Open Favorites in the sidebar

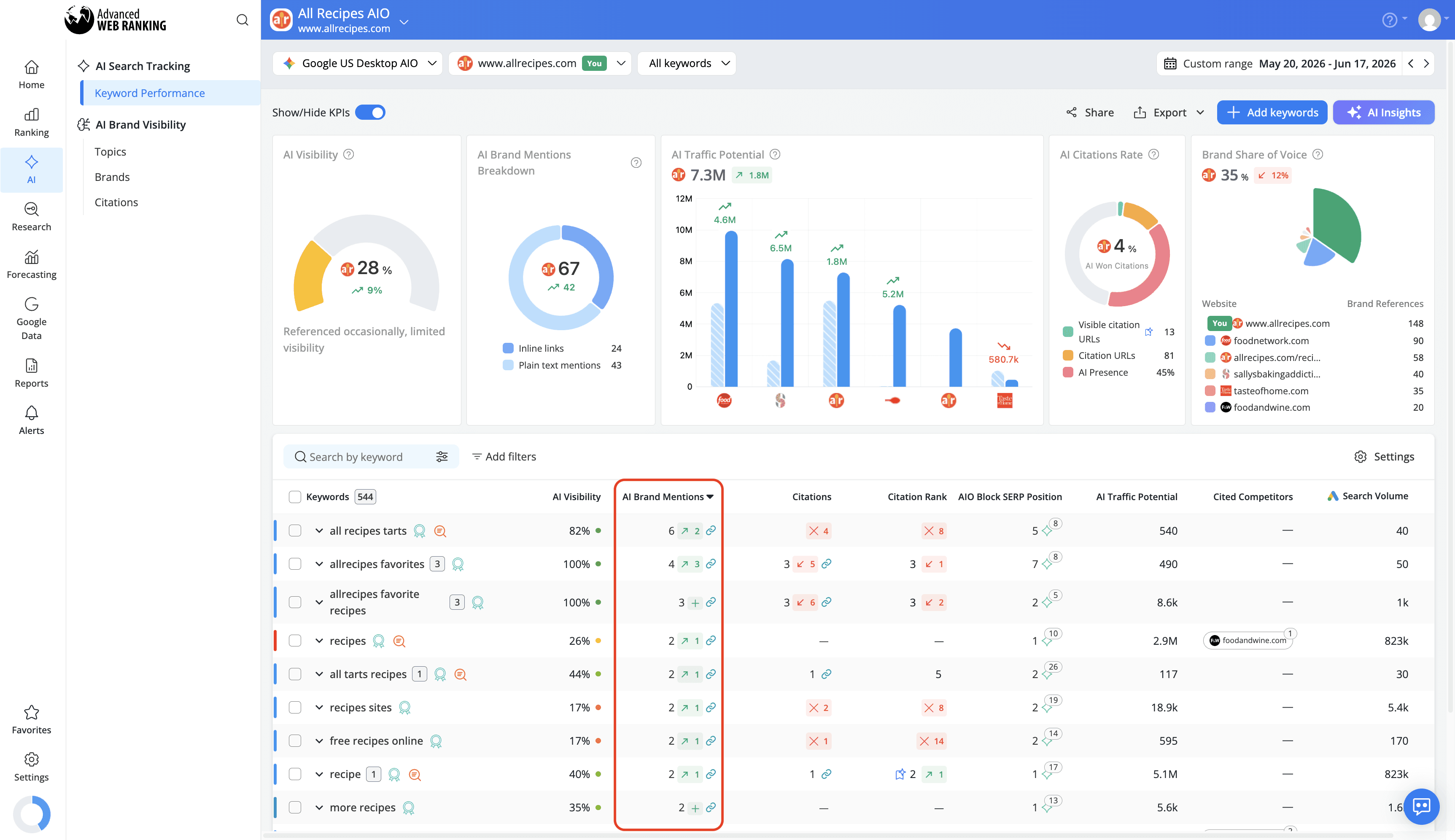tap(31, 719)
